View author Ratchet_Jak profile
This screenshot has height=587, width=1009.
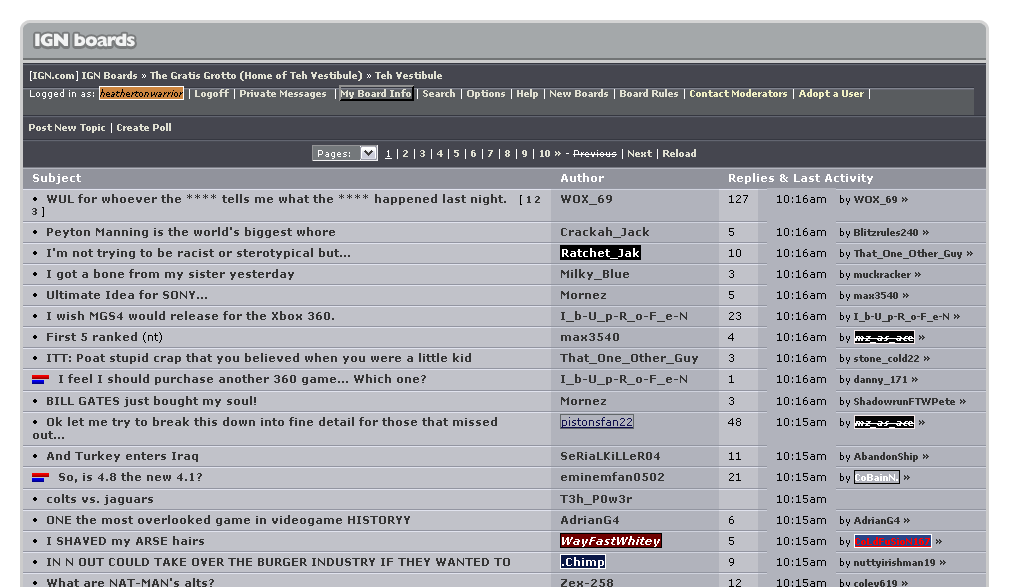coord(600,253)
